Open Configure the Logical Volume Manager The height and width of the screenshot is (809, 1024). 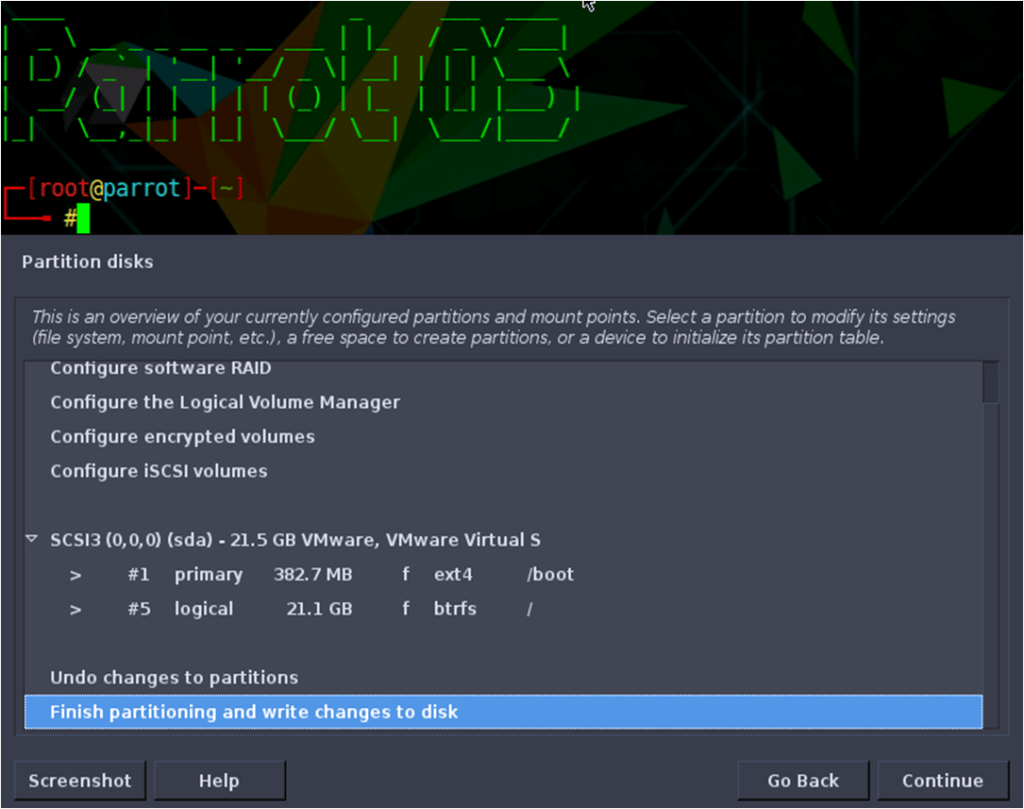pyautogui.click(x=504, y=402)
